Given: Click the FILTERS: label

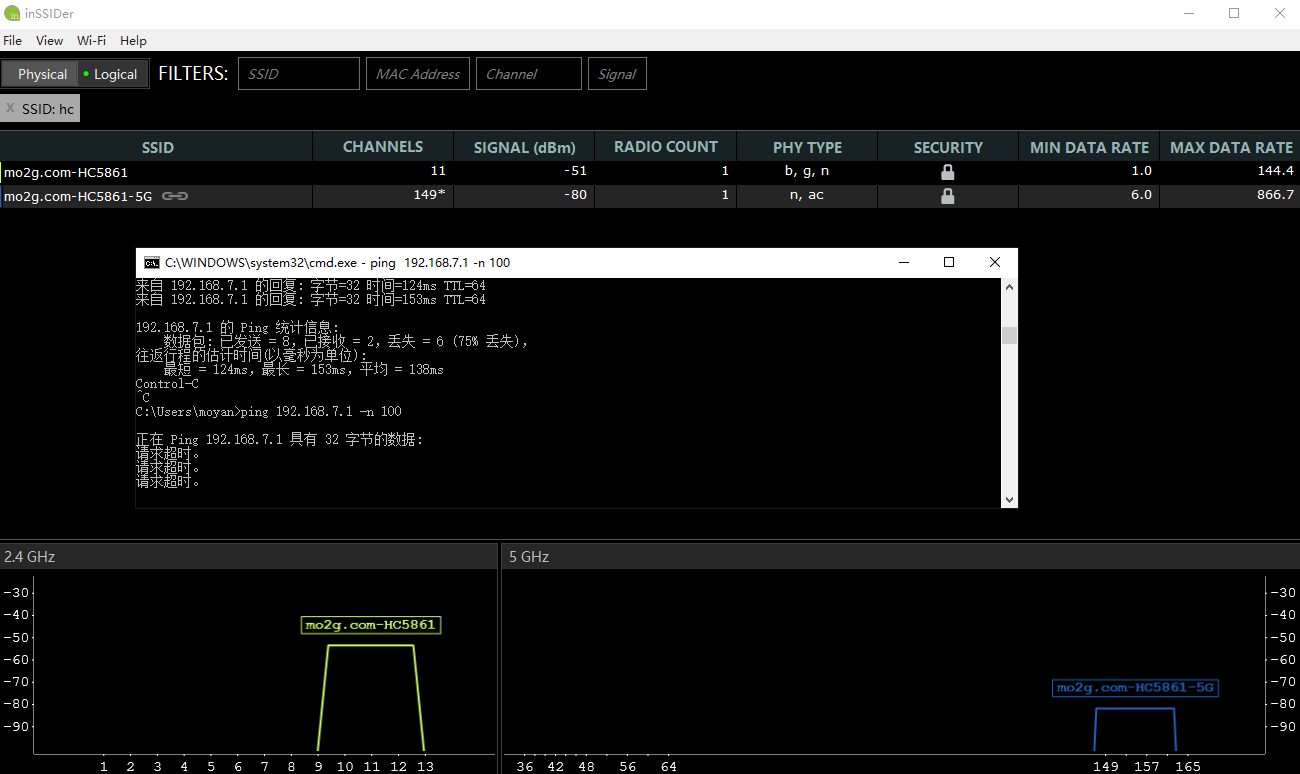Looking at the screenshot, I should coord(193,74).
